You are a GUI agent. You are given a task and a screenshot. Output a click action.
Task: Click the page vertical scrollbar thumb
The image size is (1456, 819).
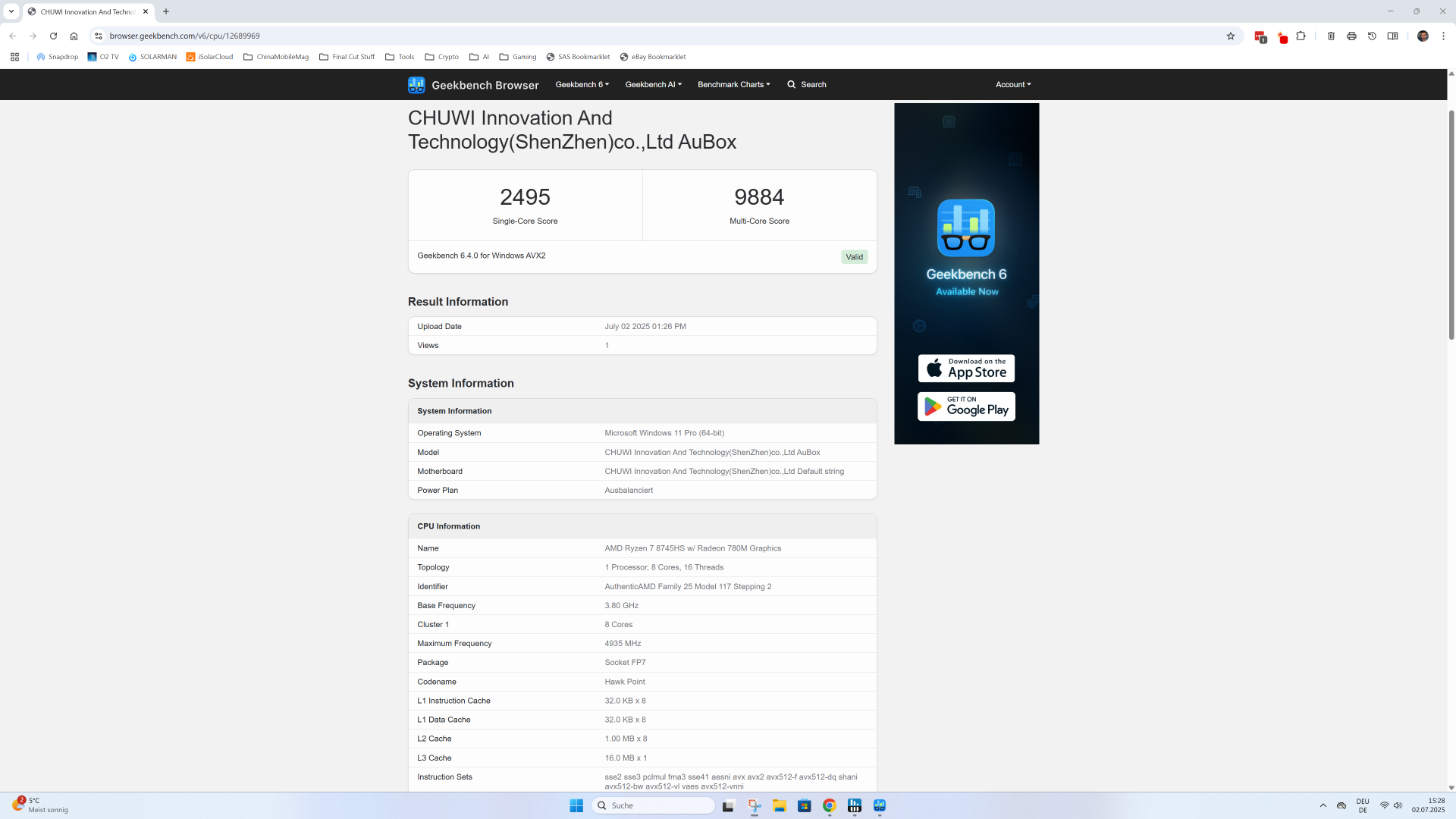point(1451,224)
